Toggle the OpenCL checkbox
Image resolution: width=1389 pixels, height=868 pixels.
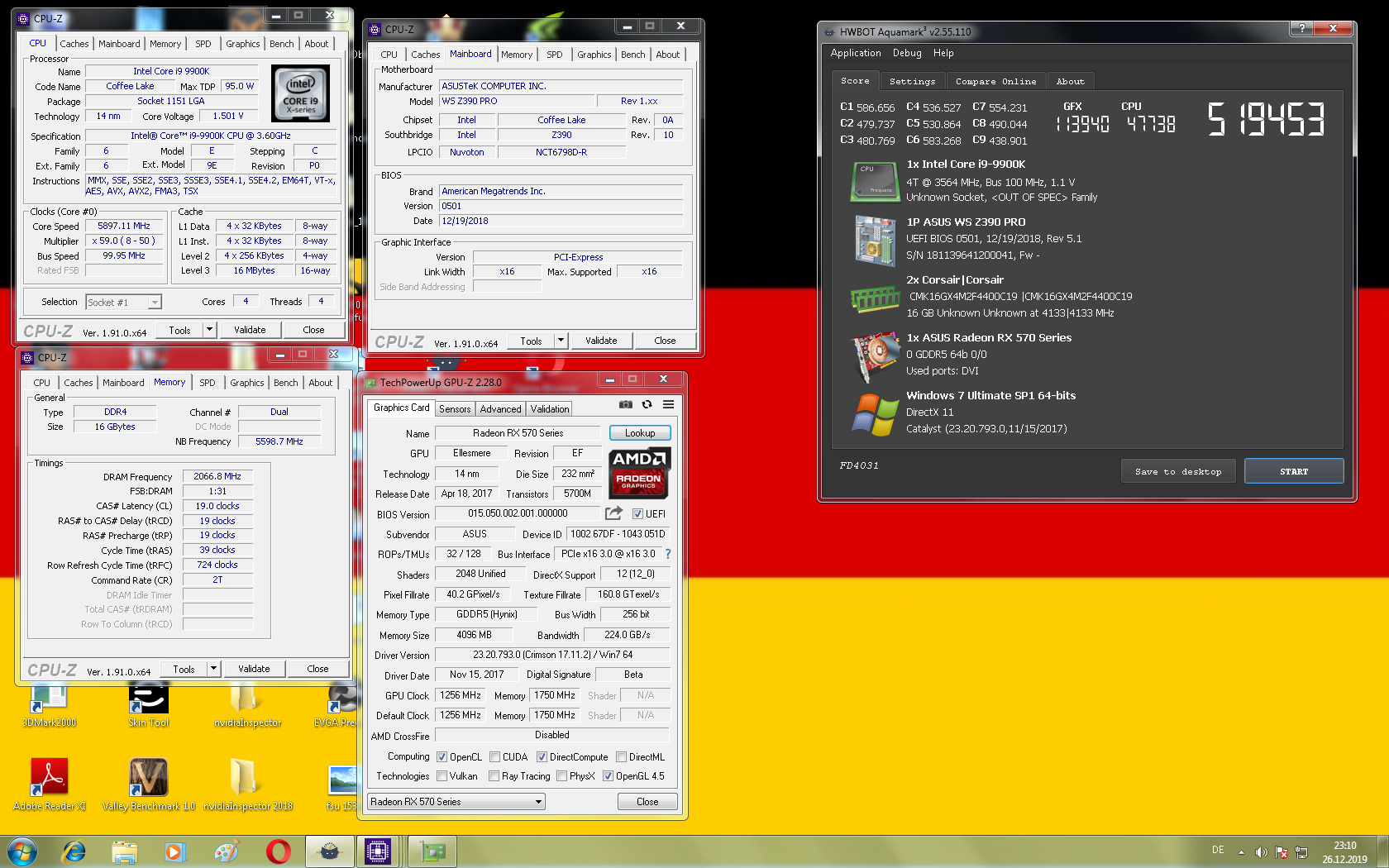click(x=442, y=756)
